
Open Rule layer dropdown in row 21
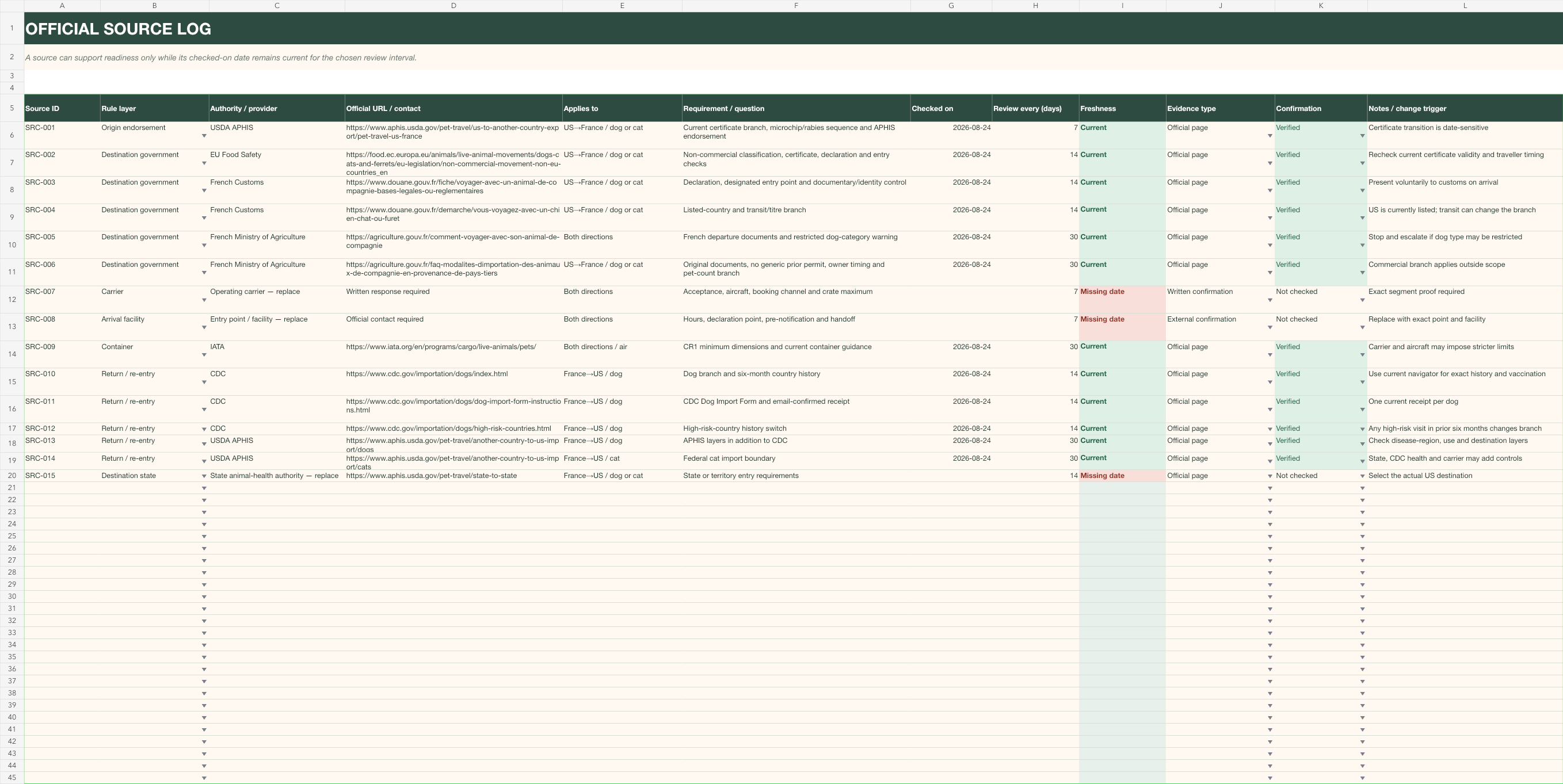click(204, 488)
